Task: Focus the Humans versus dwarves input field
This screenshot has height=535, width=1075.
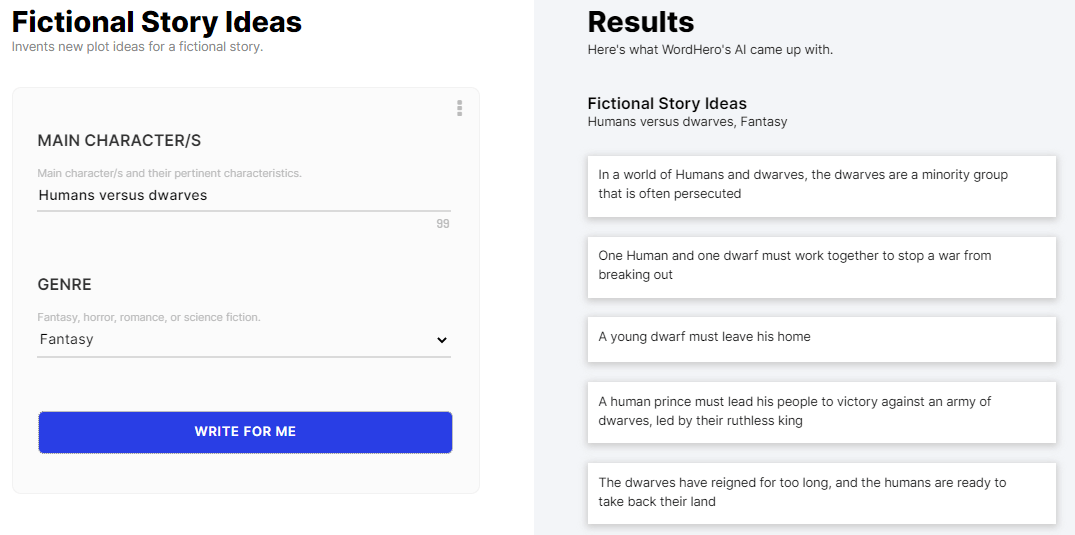Action: point(240,196)
